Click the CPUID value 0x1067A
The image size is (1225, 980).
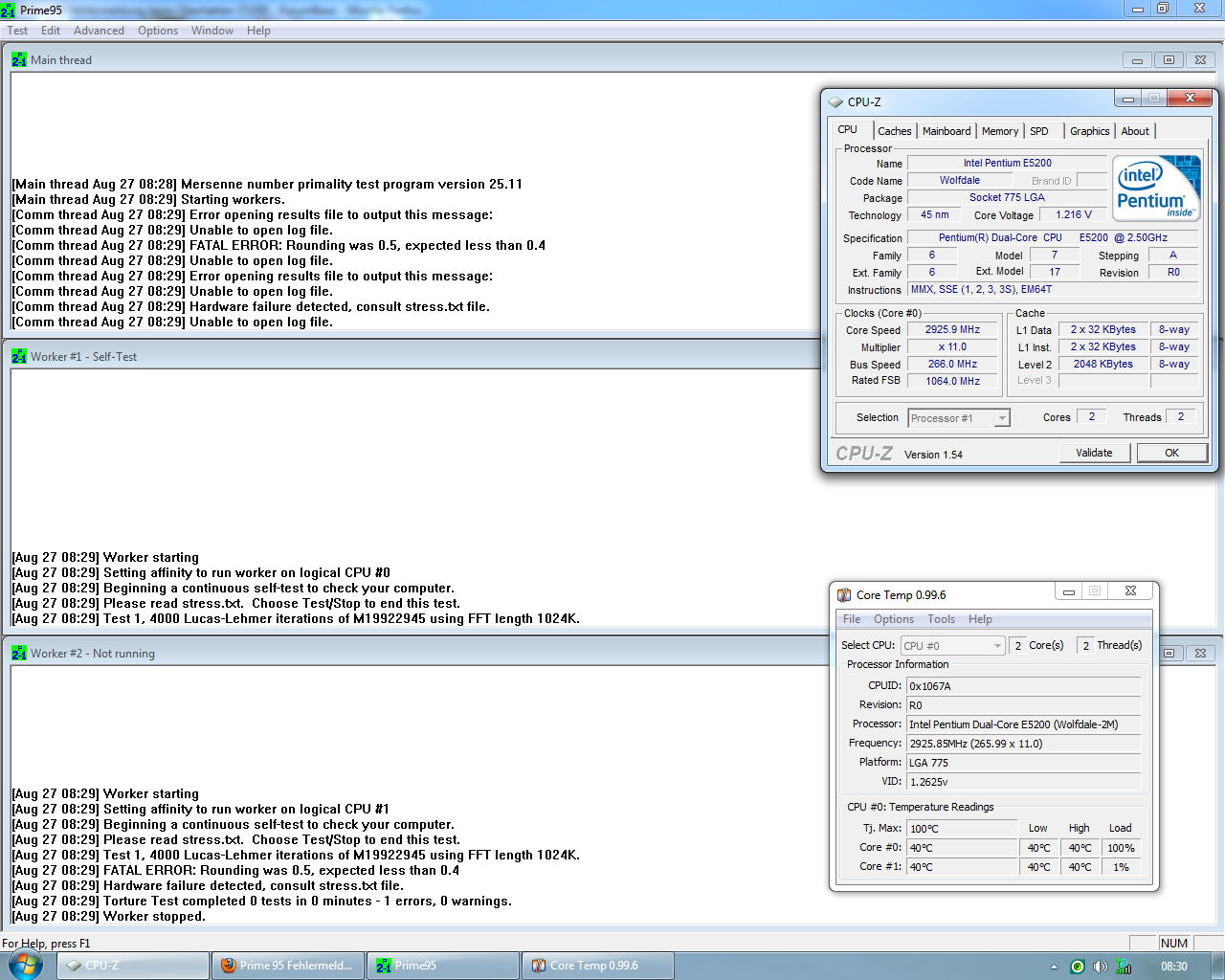(x=1023, y=686)
